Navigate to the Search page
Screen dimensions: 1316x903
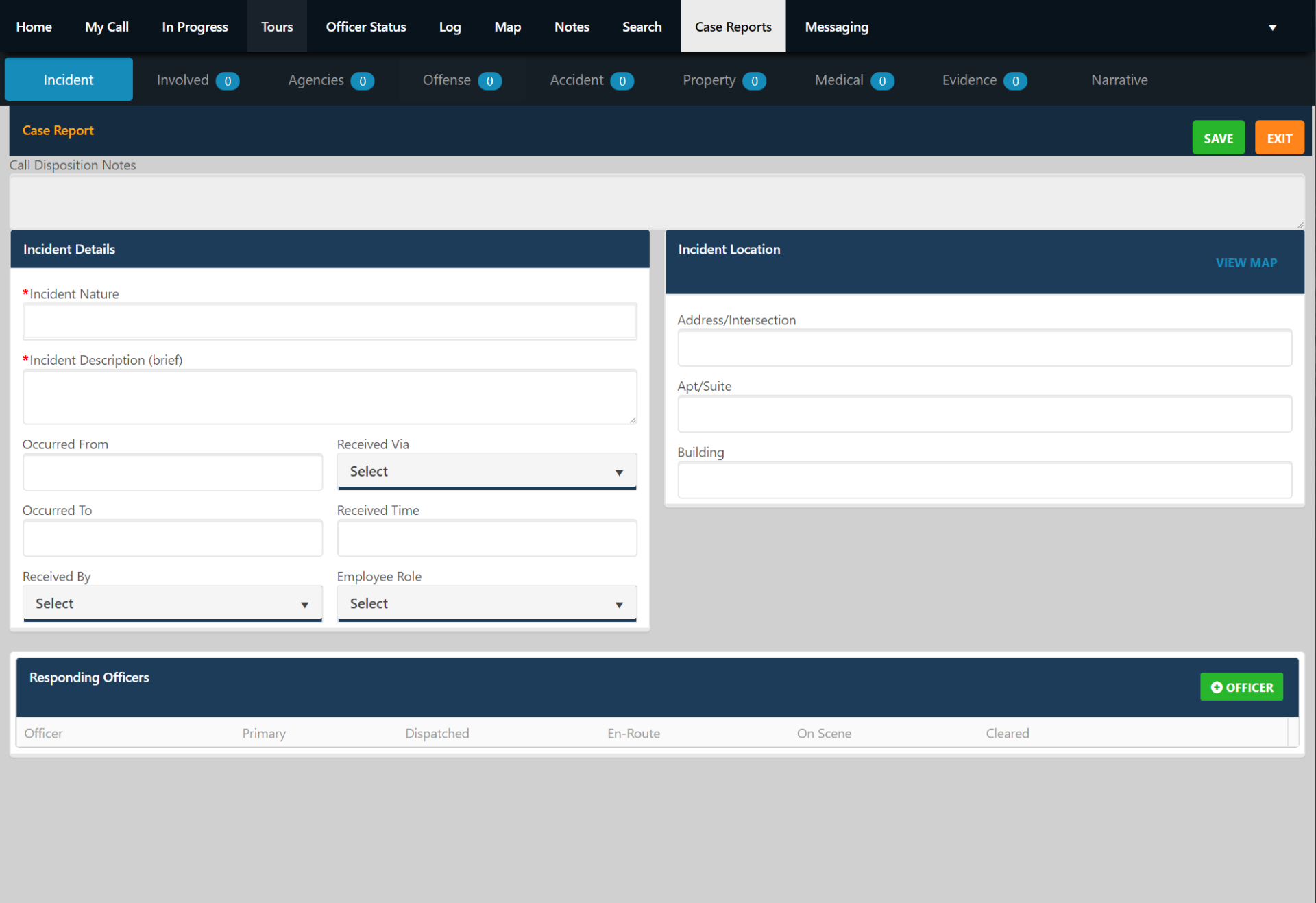pyautogui.click(x=642, y=27)
